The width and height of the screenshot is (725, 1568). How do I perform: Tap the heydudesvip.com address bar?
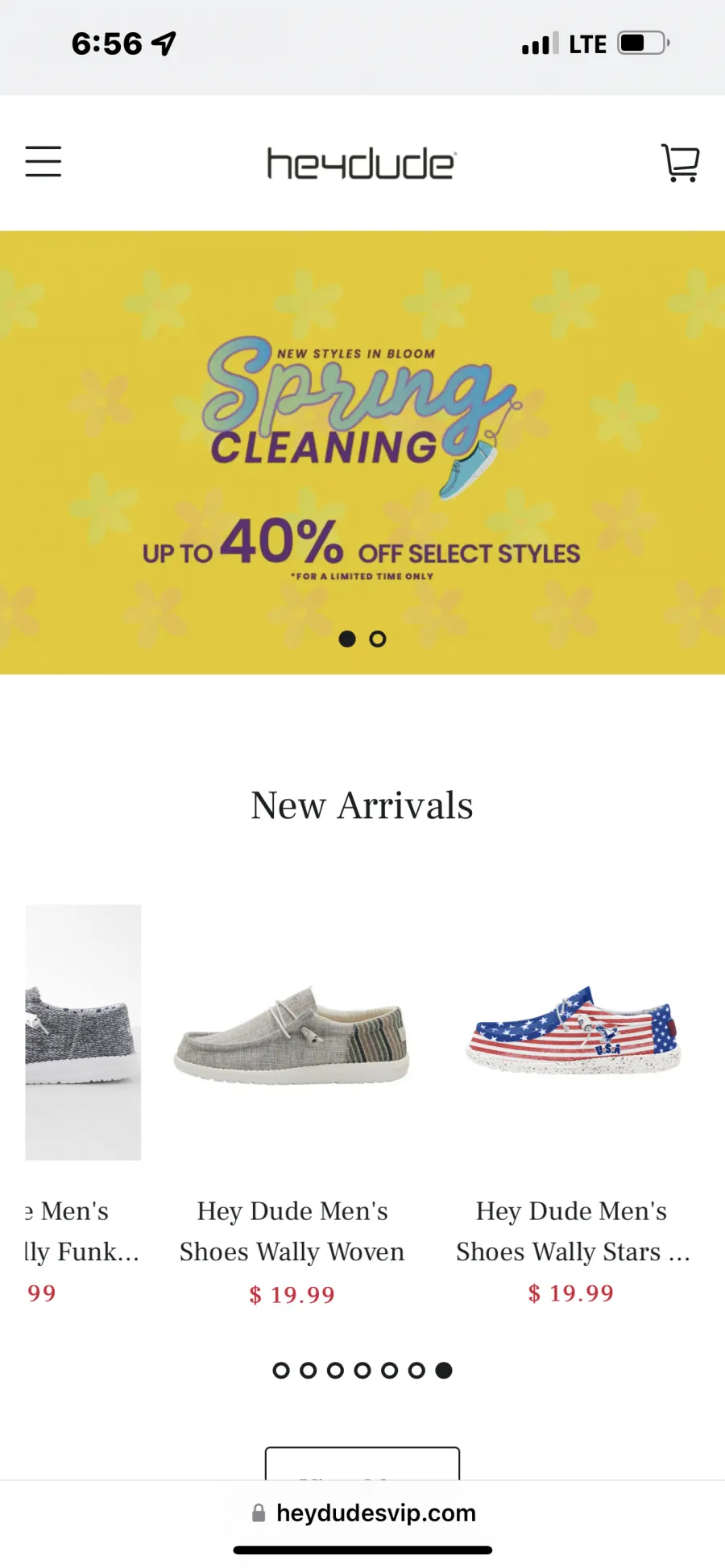(x=362, y=1513)
